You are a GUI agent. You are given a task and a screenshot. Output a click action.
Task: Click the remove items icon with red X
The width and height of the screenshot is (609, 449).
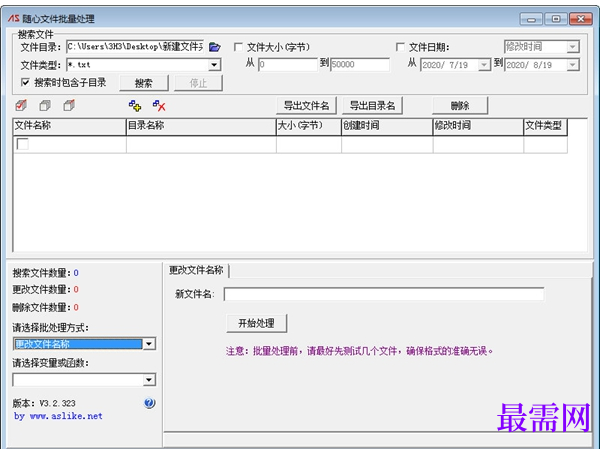(159, 105)
